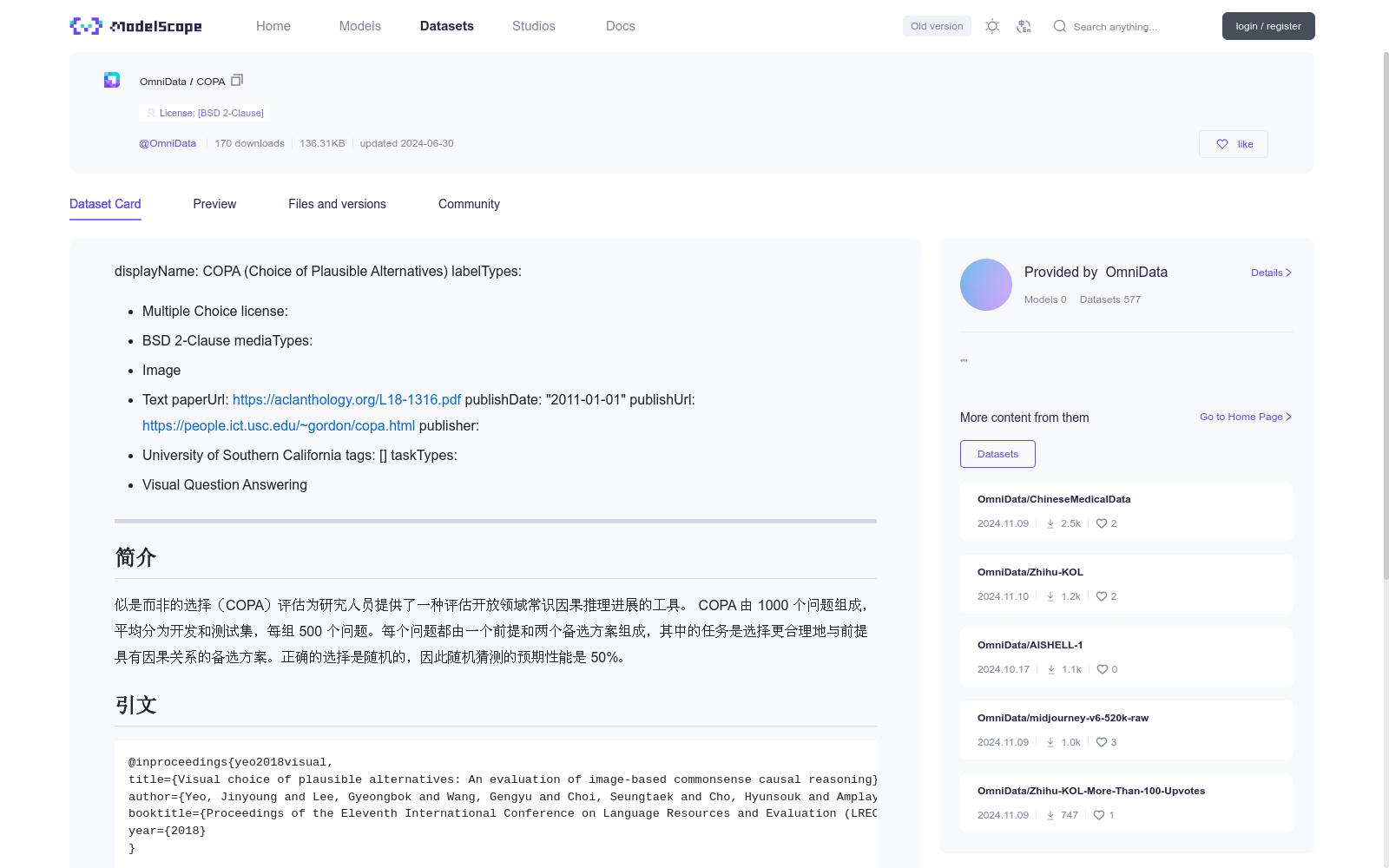This screenshot has width=1389, height=868.
Task: Click heart icon on midjourney-v6-520k-raw card
Action: point(1102,742)
